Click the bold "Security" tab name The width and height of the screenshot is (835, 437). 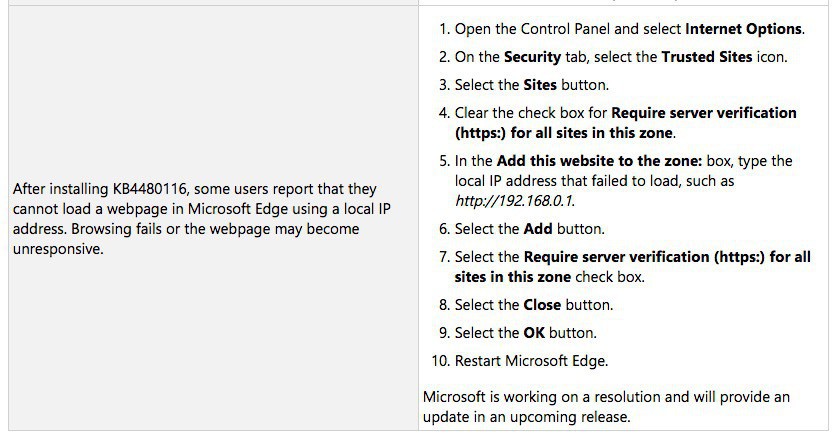[532, 57]
